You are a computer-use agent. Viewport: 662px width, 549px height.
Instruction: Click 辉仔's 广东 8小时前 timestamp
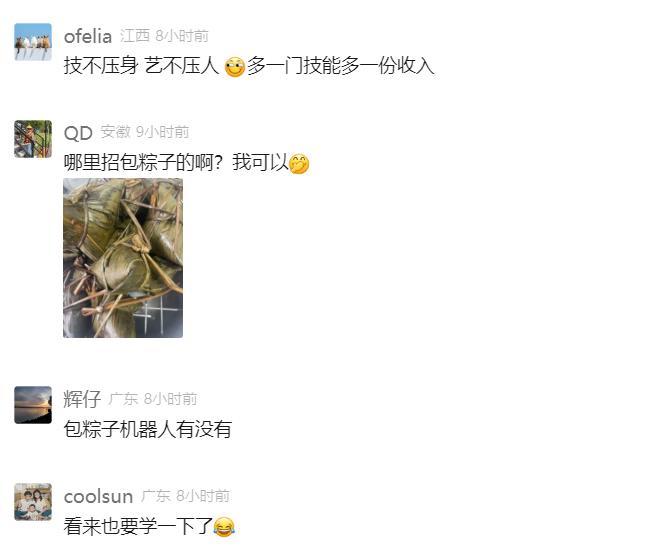coord(153,399)
